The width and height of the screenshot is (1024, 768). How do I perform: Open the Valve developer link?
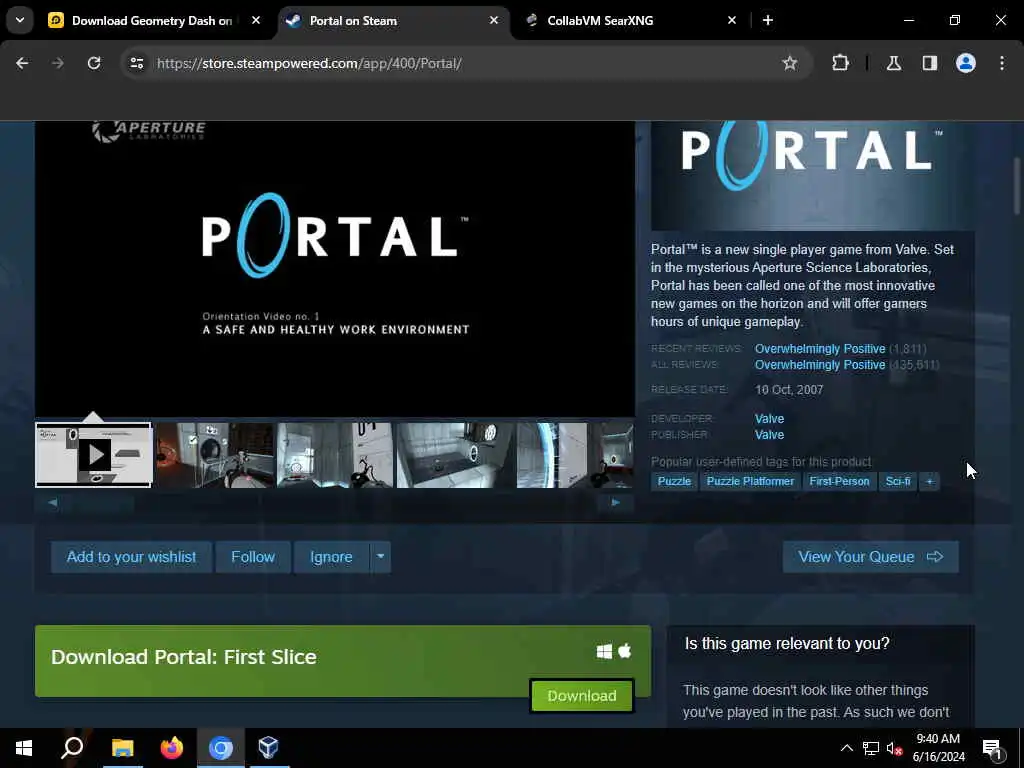click(769, 419)
